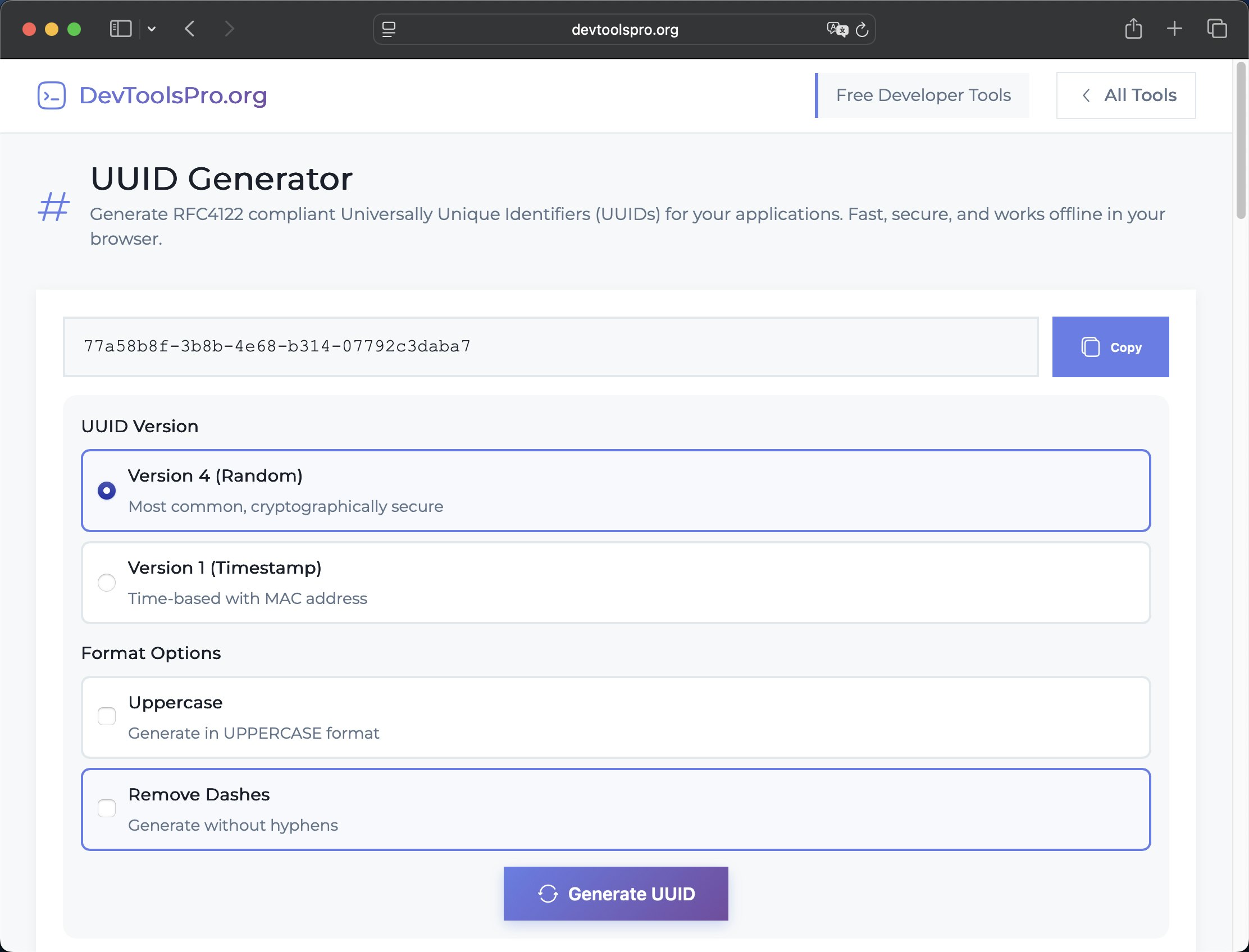
Task: Click the refresh icon in Generate UUID button
Action: [548, 894]
